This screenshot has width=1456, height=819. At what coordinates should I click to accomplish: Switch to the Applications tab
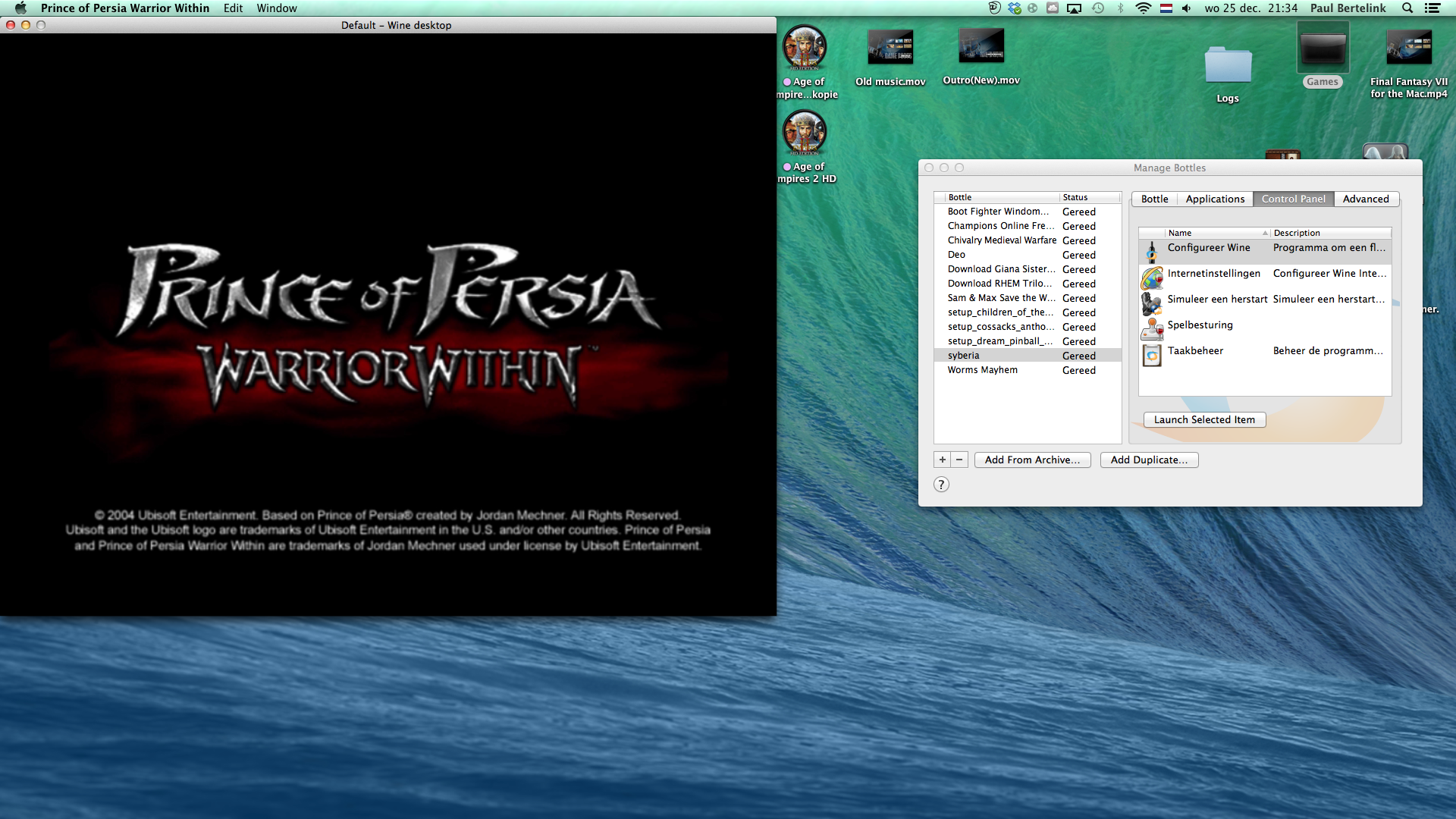point(1213,198)
